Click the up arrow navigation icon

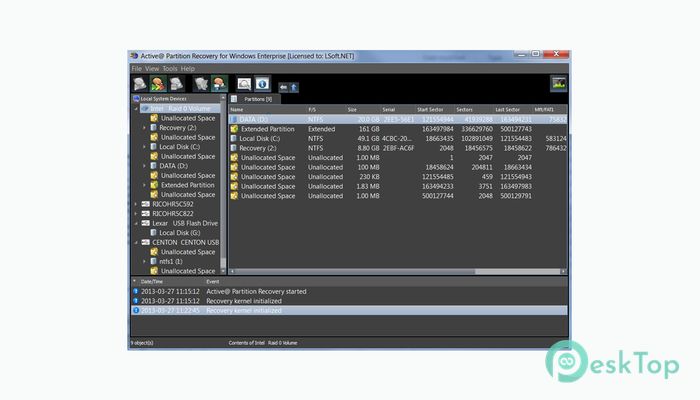click(x=294, y=87)
